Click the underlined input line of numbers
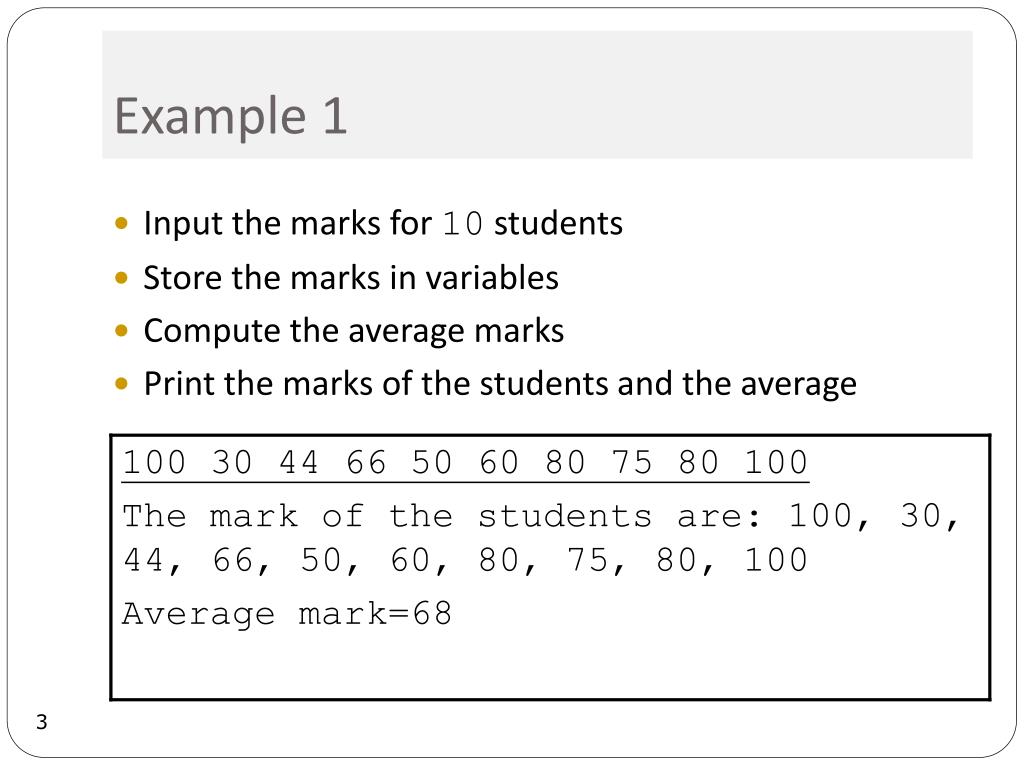This screenshot has width=1024, height=768. click(465, 463)
